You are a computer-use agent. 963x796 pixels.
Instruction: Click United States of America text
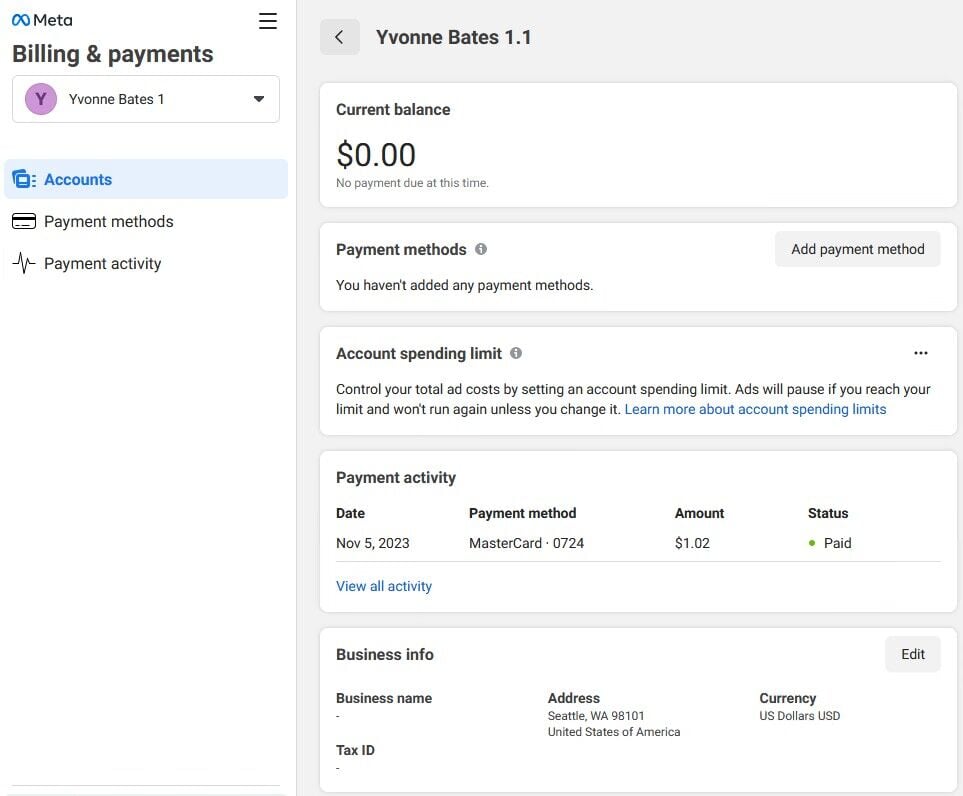[614, 732]
